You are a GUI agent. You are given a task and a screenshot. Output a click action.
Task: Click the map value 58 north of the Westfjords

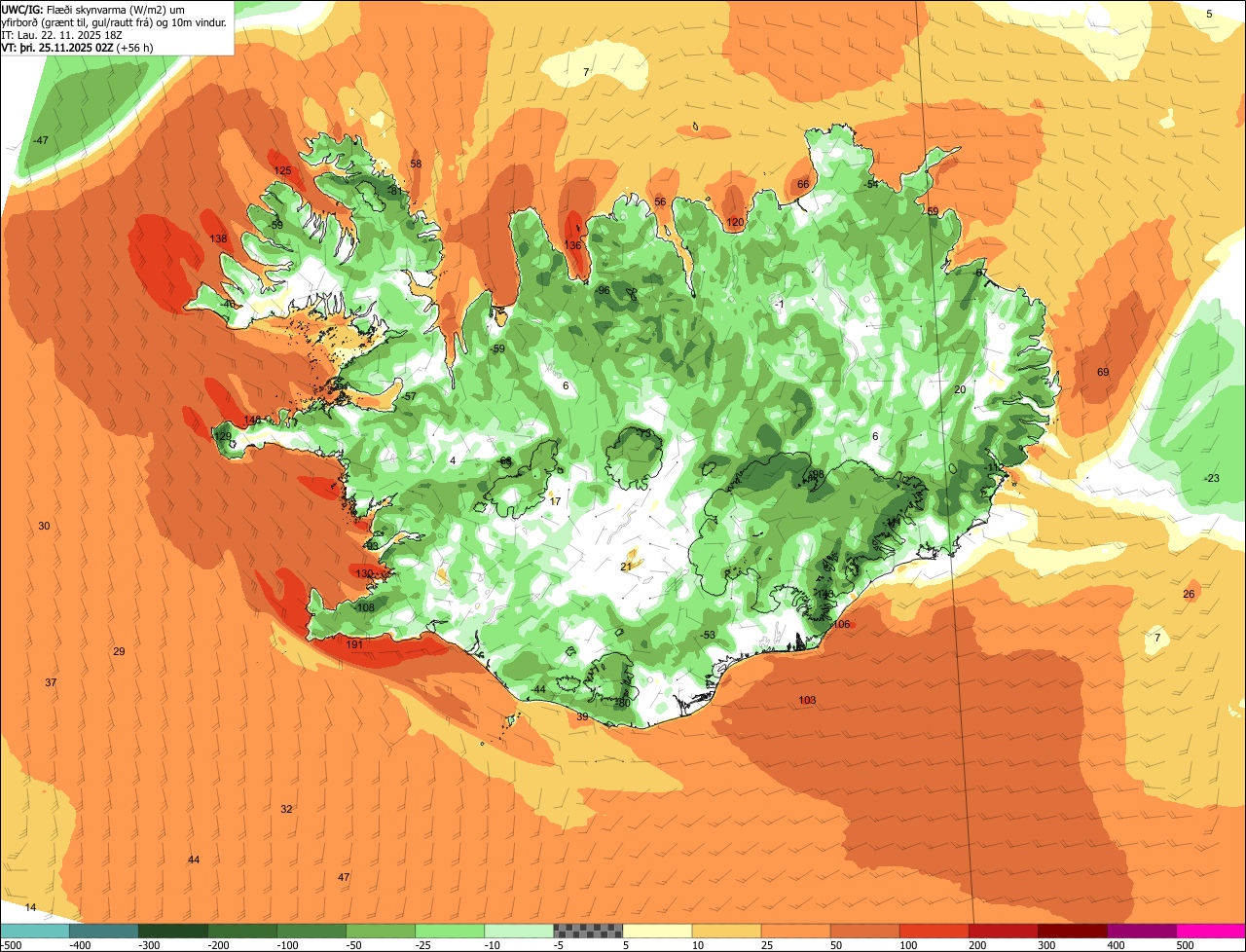(416, 165)
